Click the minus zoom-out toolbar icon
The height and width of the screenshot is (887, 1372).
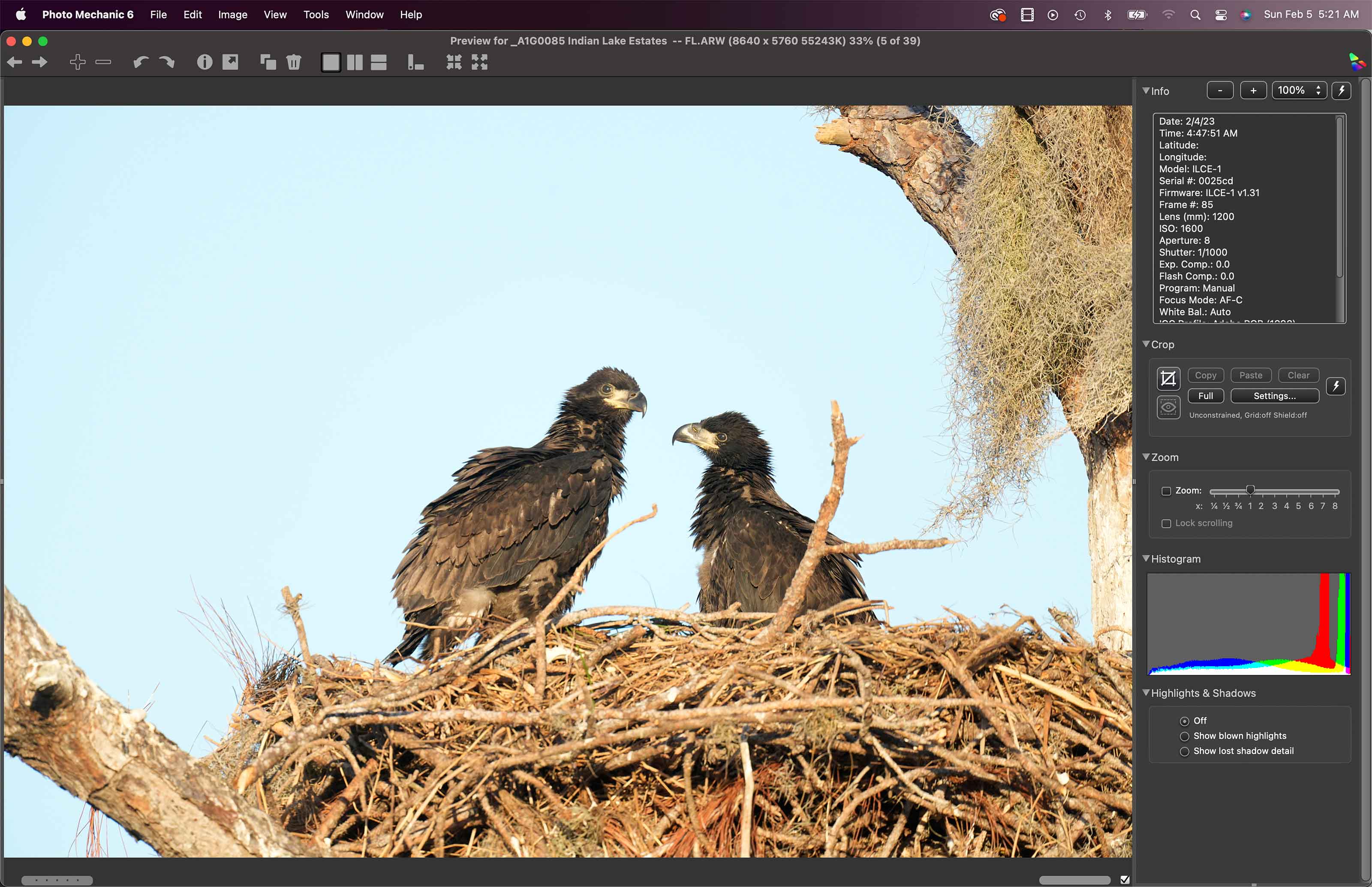coord(103,62)
